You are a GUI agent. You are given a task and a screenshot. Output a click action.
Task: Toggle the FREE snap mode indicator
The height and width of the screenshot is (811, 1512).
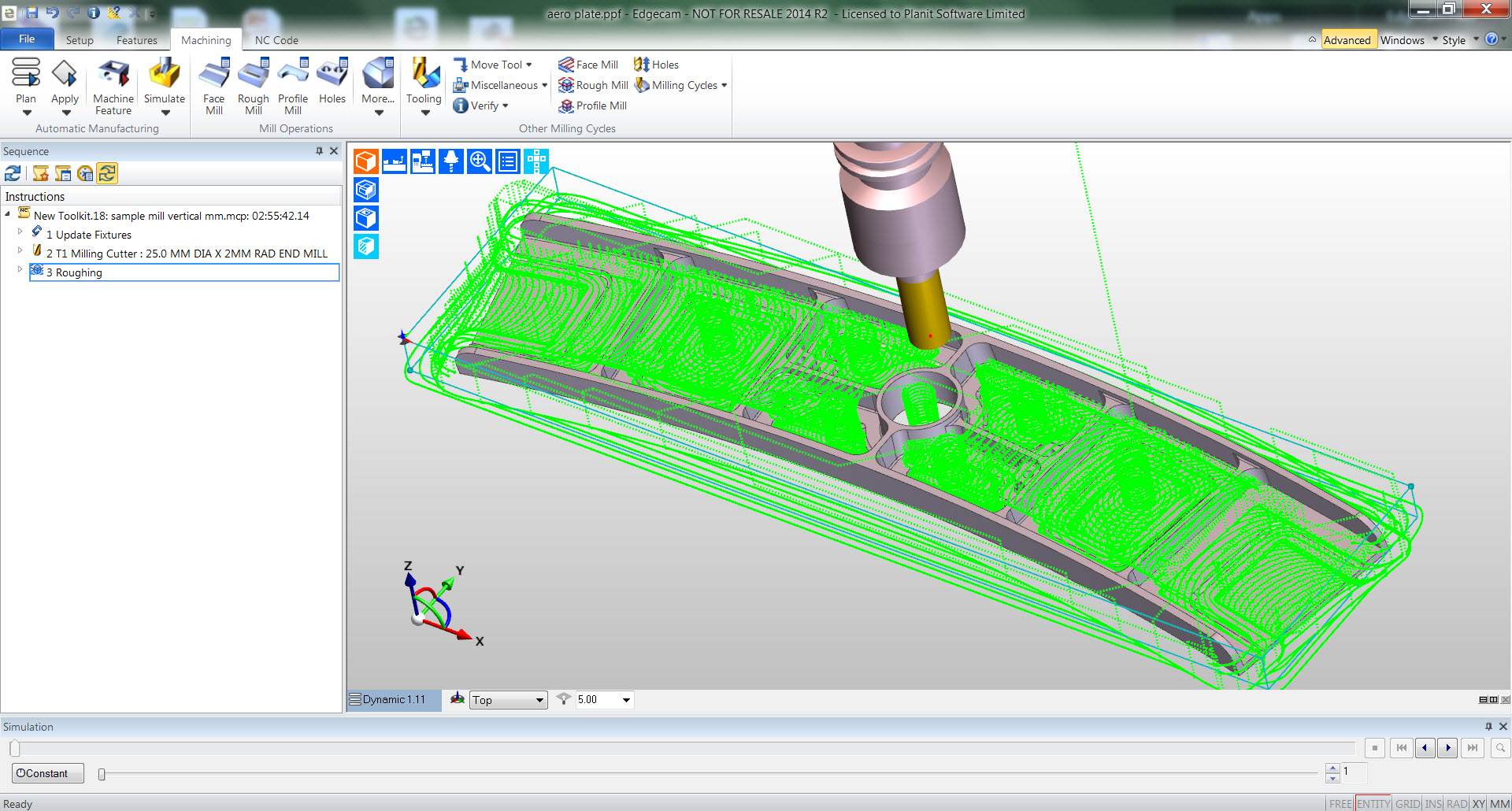click(x=1340, y=804)
